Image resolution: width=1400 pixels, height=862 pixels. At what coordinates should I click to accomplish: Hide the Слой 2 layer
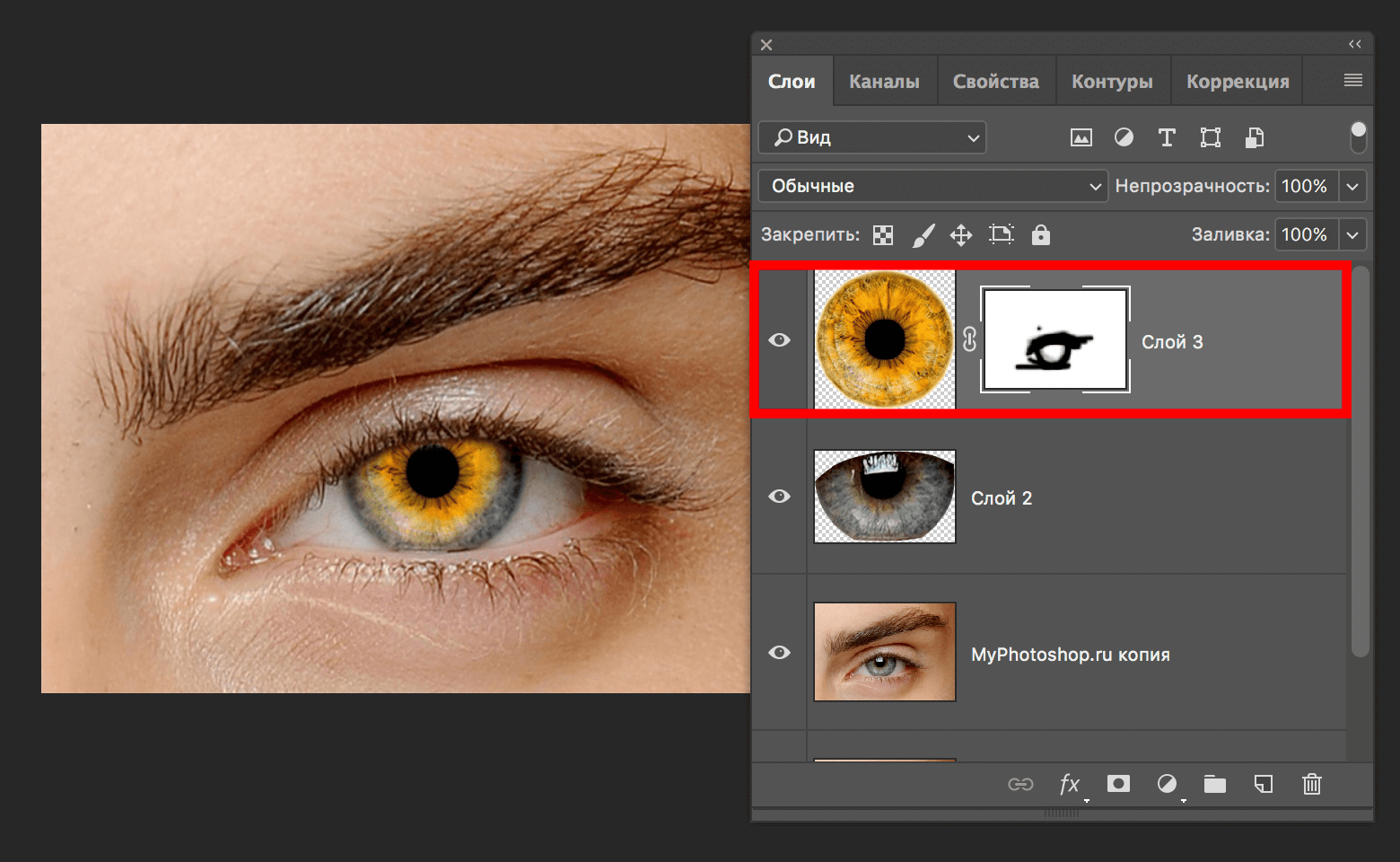point(780,497)
